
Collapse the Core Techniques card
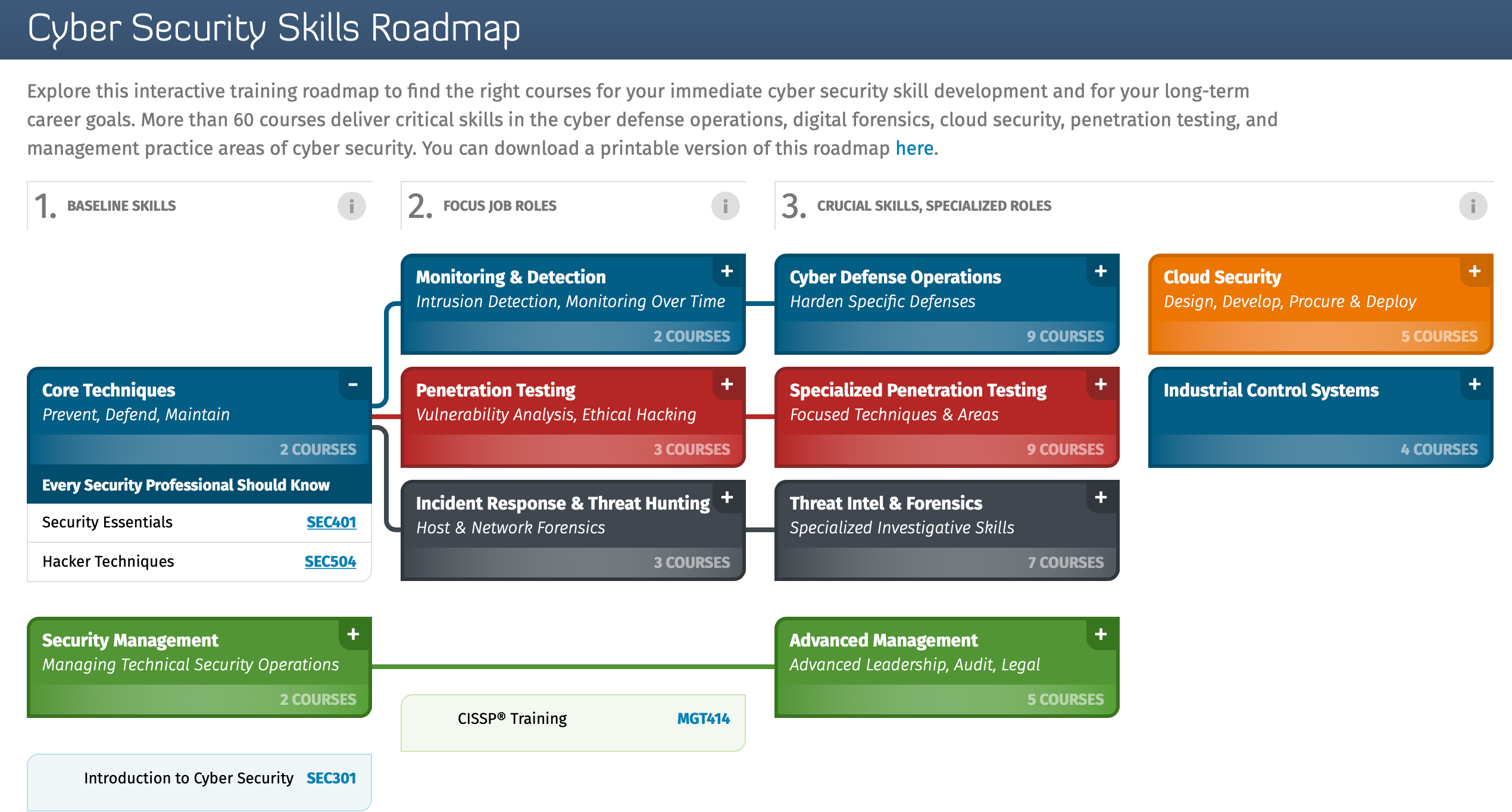coord(354,385)
